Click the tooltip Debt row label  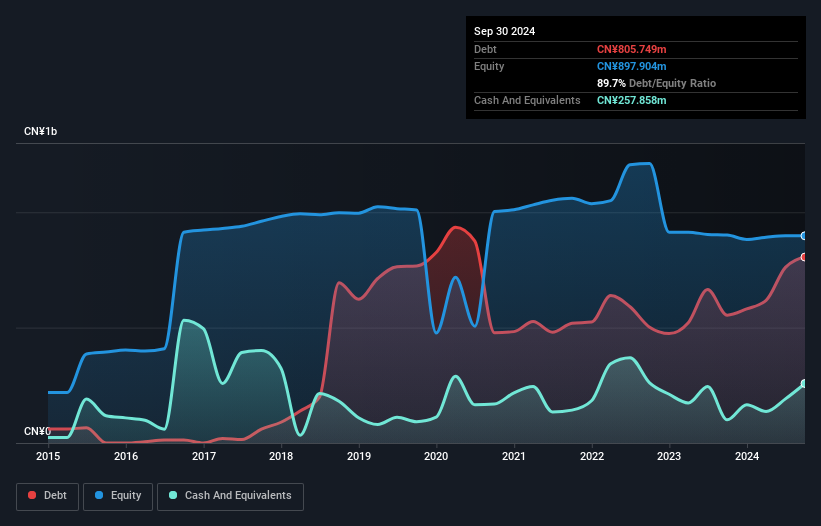click(485, 49)
